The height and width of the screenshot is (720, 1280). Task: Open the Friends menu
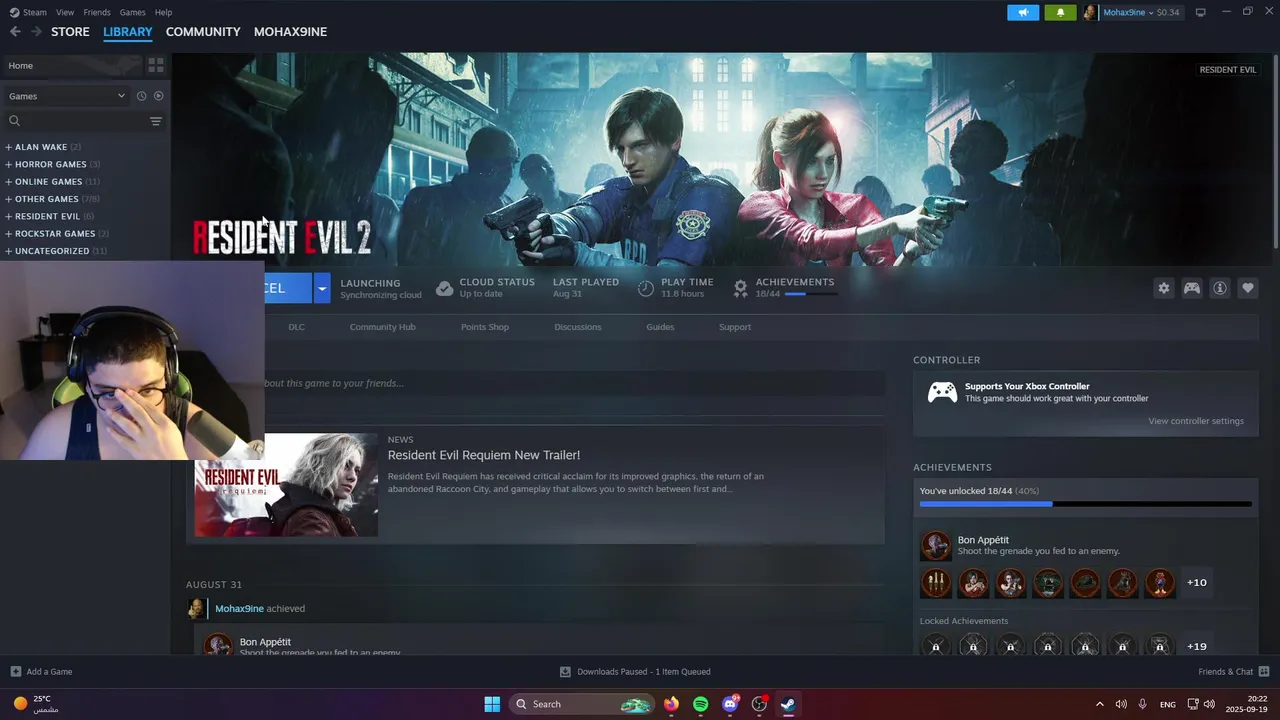coord(97,12)
